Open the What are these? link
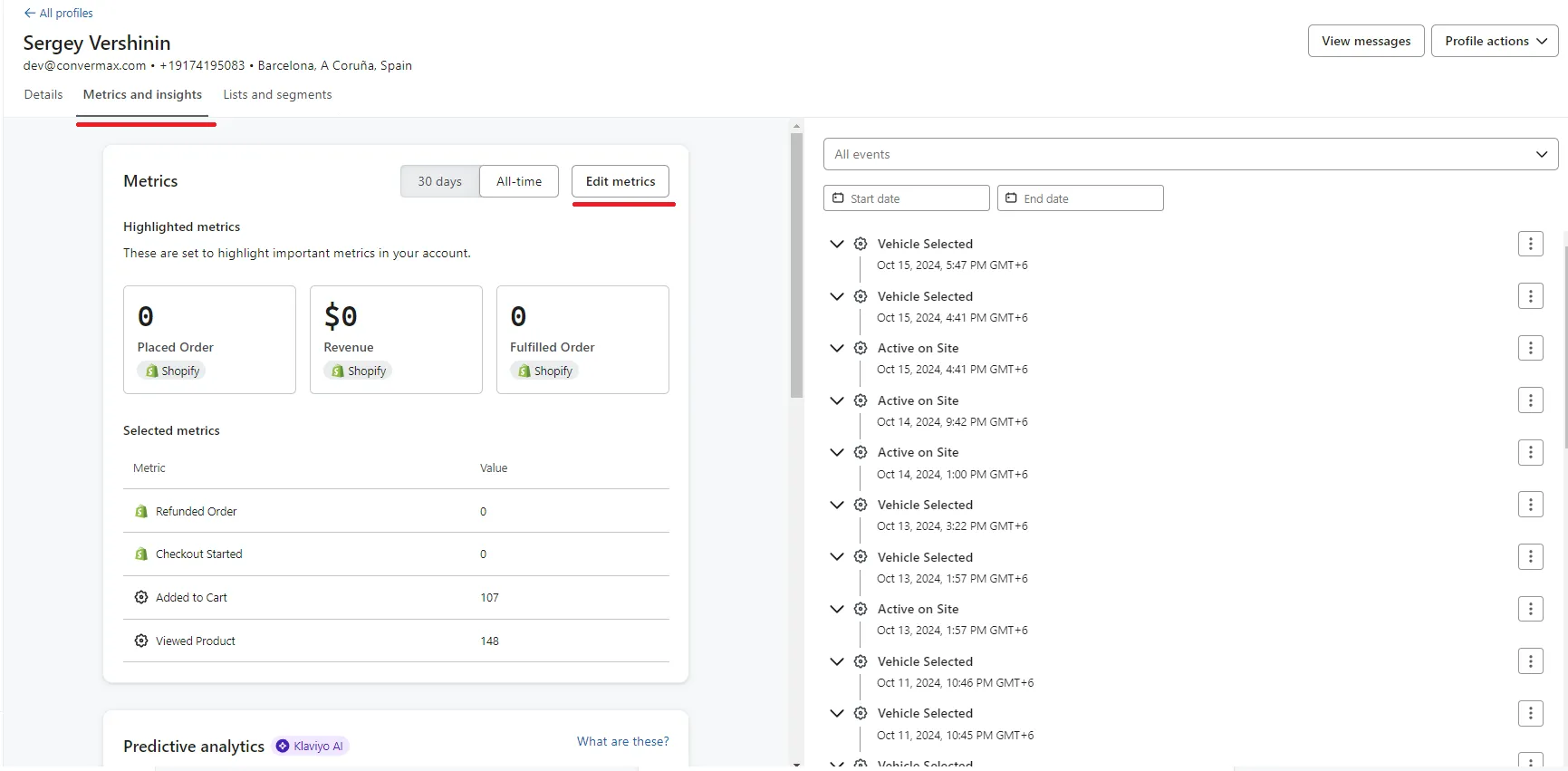 tap(622, 741)
